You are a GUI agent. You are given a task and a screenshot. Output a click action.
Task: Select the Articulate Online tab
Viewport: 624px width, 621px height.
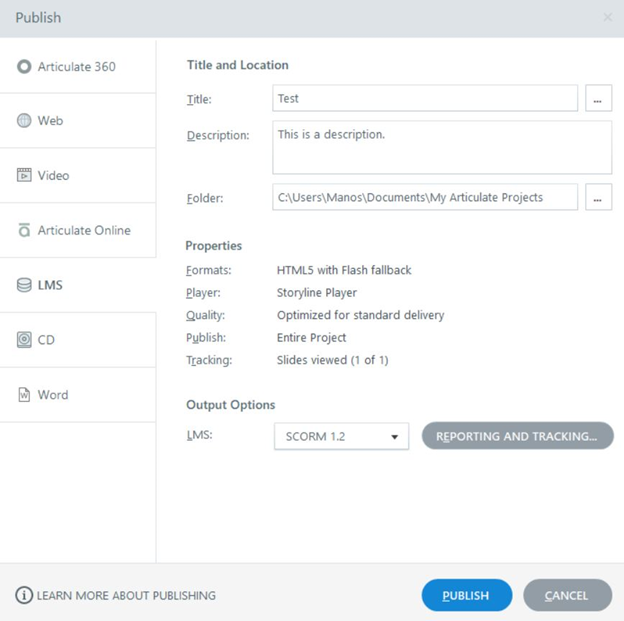78,230
